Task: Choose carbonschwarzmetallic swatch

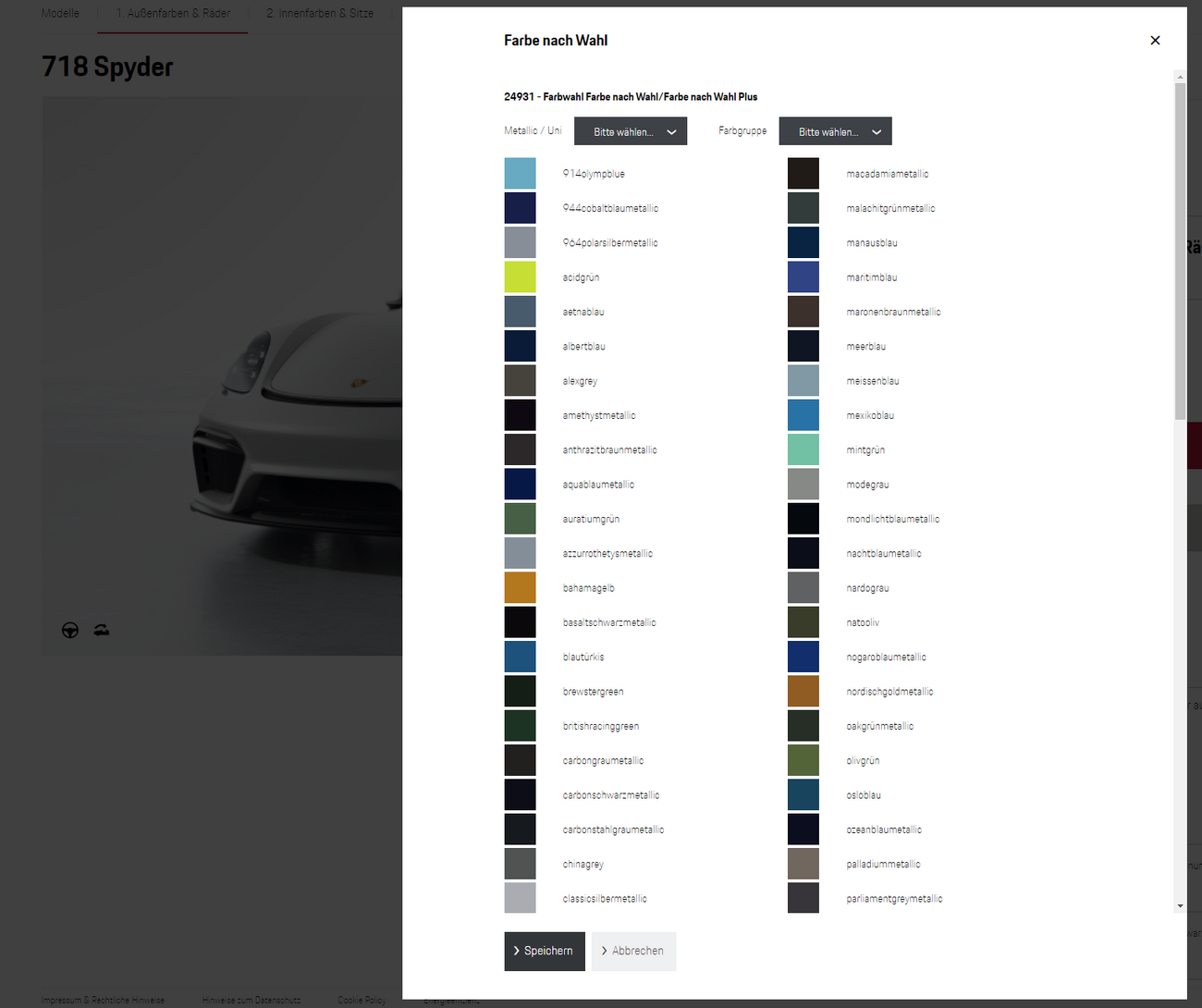Action: [520, 794]
